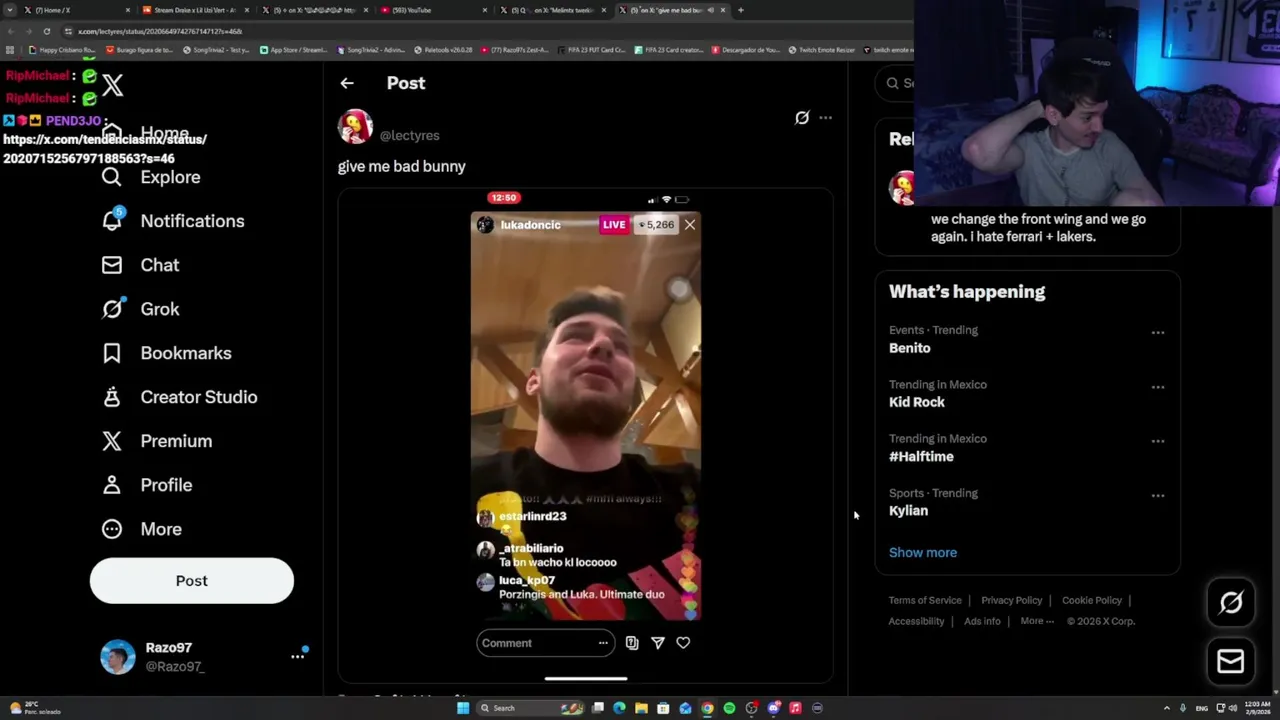The height and width of the screenshot is (720, 1280).
Task: Open Grok from the sidebar
Action: coord(140,309)
